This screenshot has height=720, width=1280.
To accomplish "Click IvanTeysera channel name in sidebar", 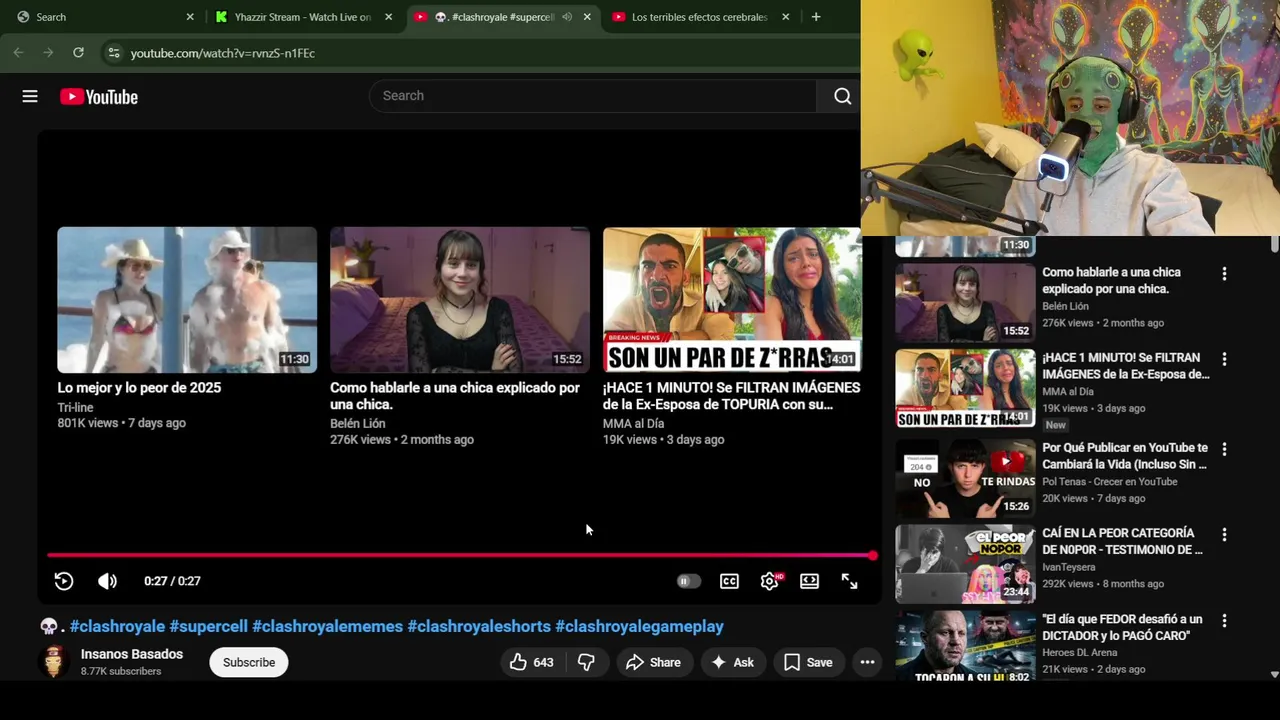I will (1069, 567).
